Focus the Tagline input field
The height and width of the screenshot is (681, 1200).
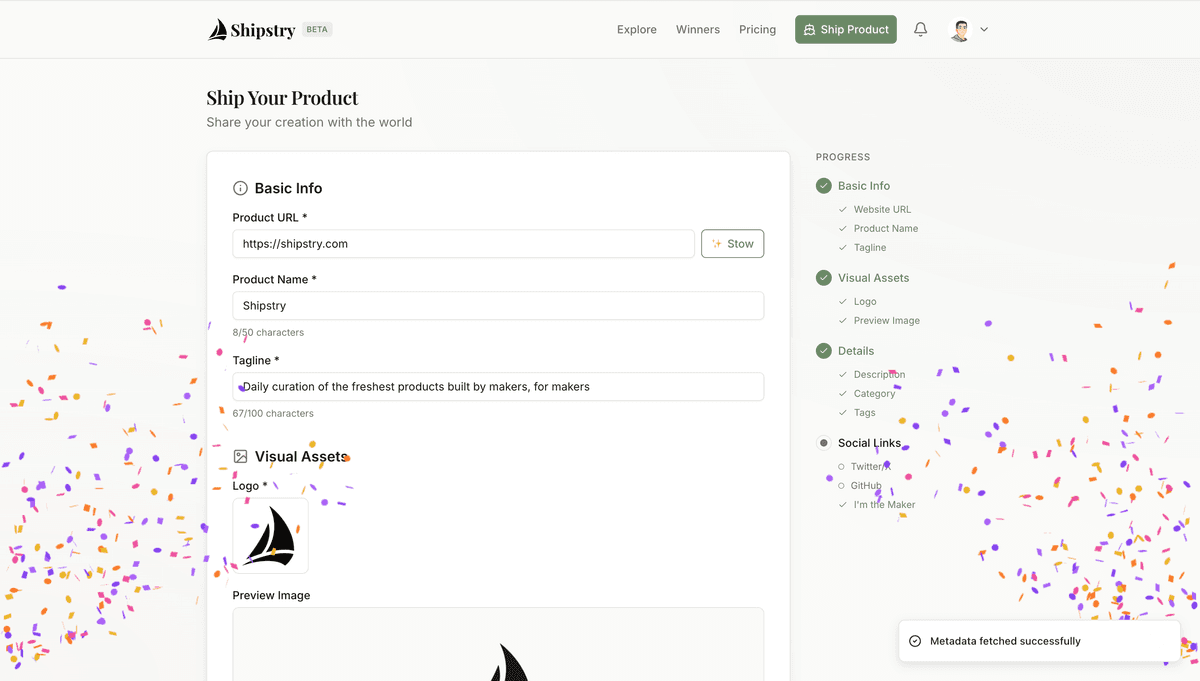point(498,387)
